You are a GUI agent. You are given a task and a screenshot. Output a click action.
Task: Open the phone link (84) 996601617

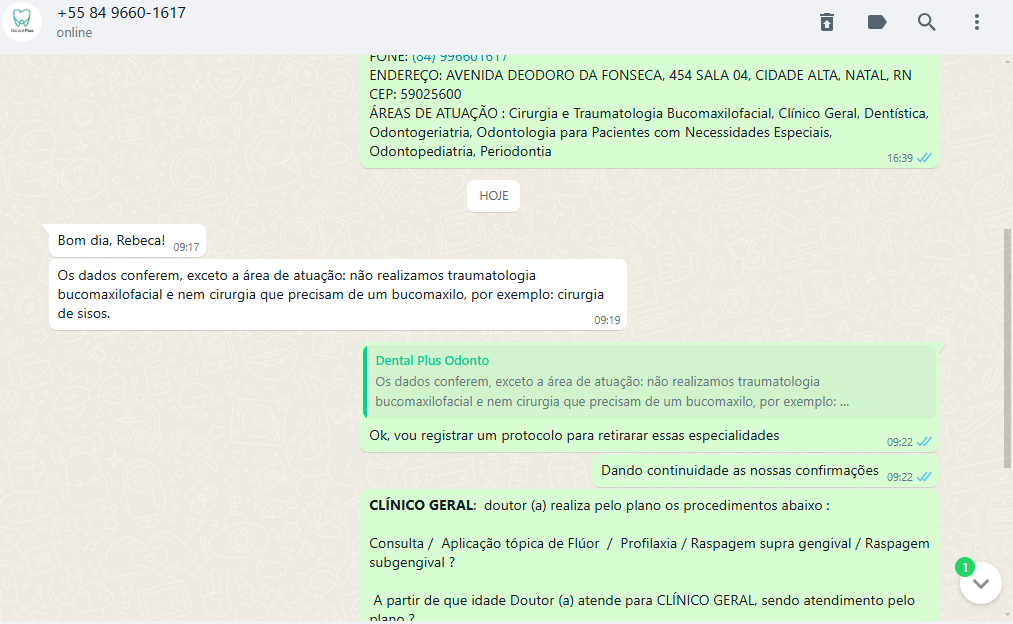[x=459, y=57]
